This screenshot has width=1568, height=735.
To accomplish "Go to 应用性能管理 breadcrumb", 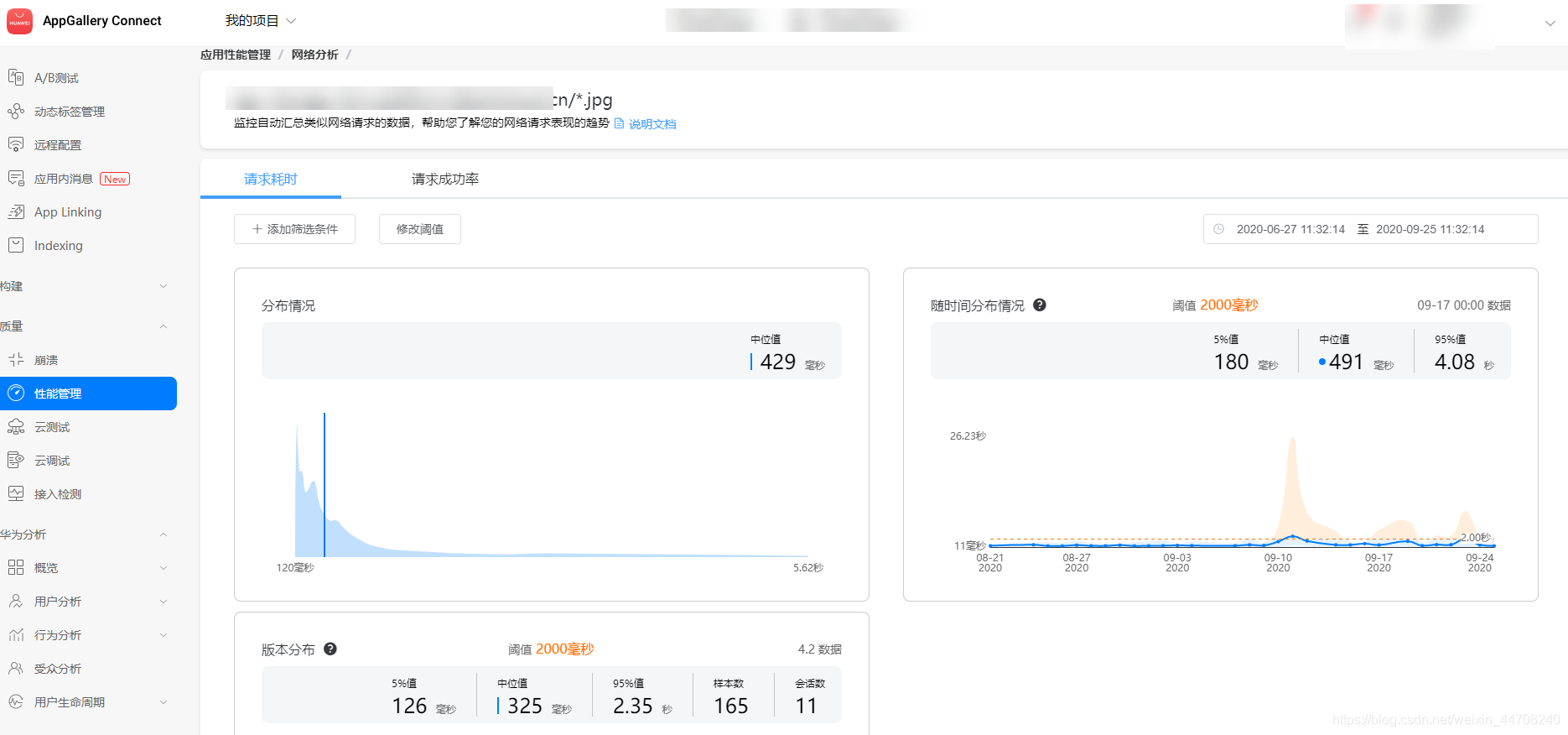I will tap(236, 55).
